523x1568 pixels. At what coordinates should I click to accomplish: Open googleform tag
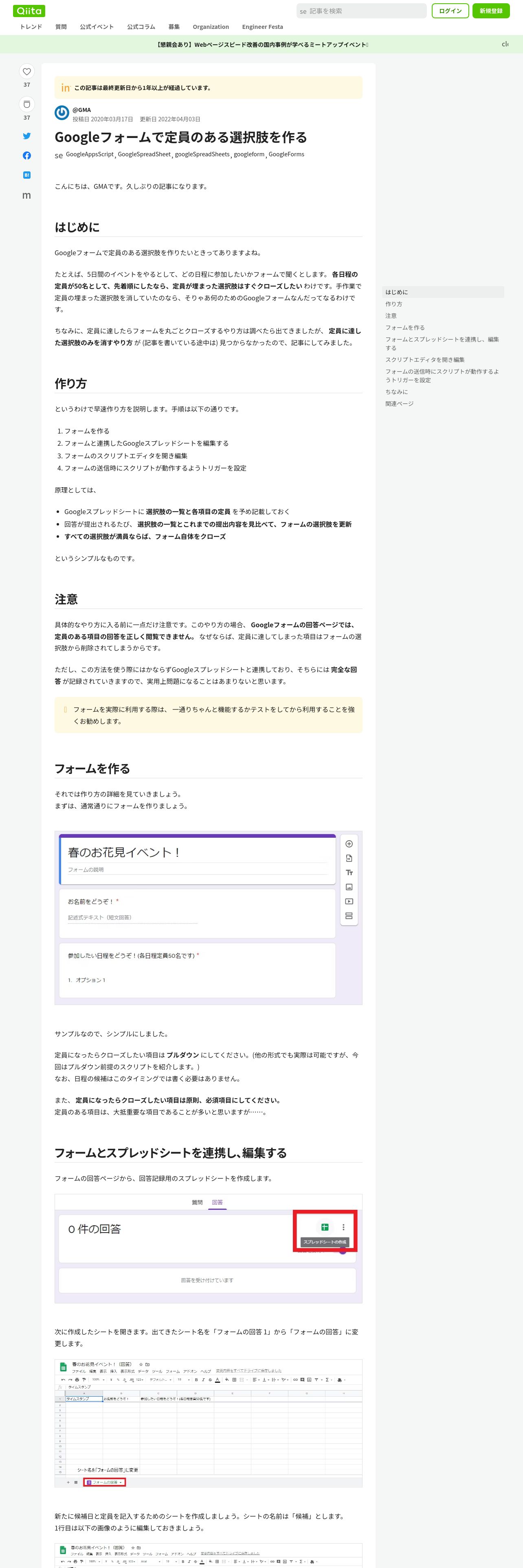(249, 155)
